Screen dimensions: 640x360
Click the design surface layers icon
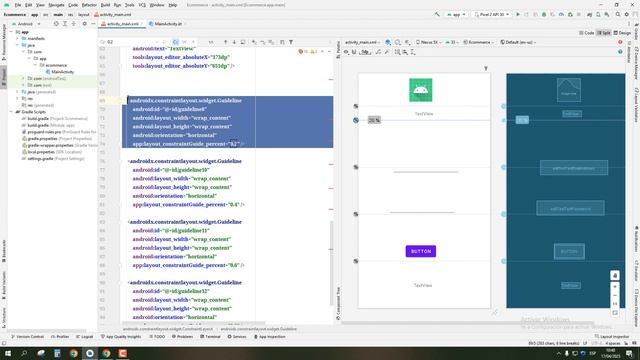point(388,42)
